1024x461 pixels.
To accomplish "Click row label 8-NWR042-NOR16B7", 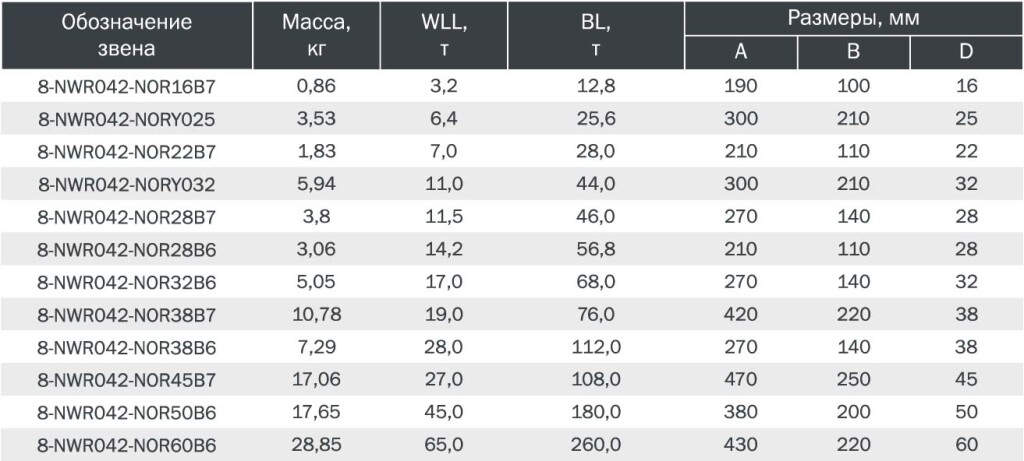I will click(127, 87).
